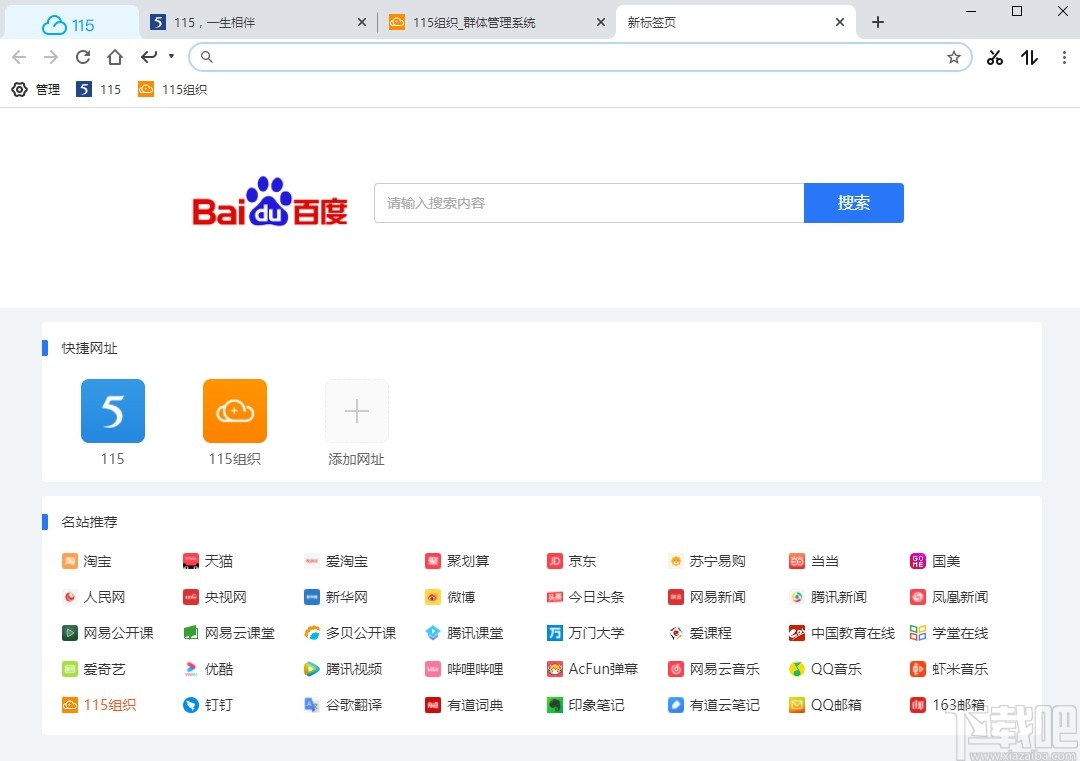
Task: Open the 学堂在线 site link
Action: 949,633
